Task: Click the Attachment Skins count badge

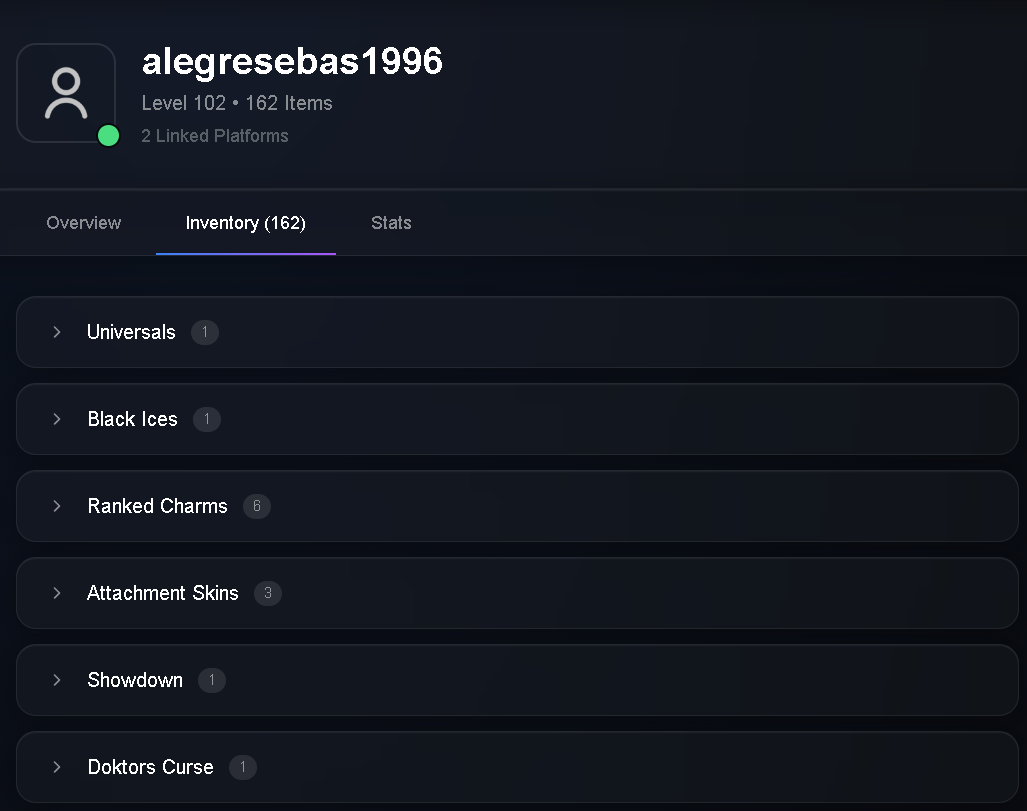Action: (268, 593)
